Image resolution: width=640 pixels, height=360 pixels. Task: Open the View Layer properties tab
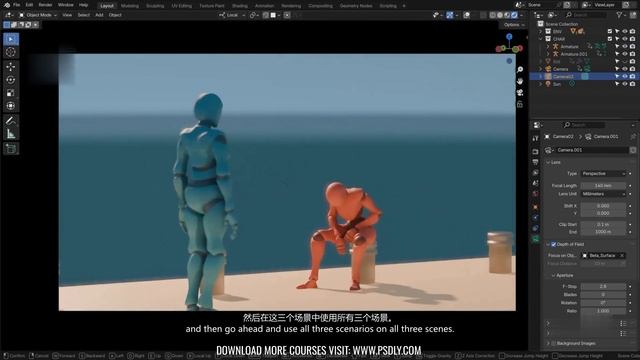click(536, 173)
